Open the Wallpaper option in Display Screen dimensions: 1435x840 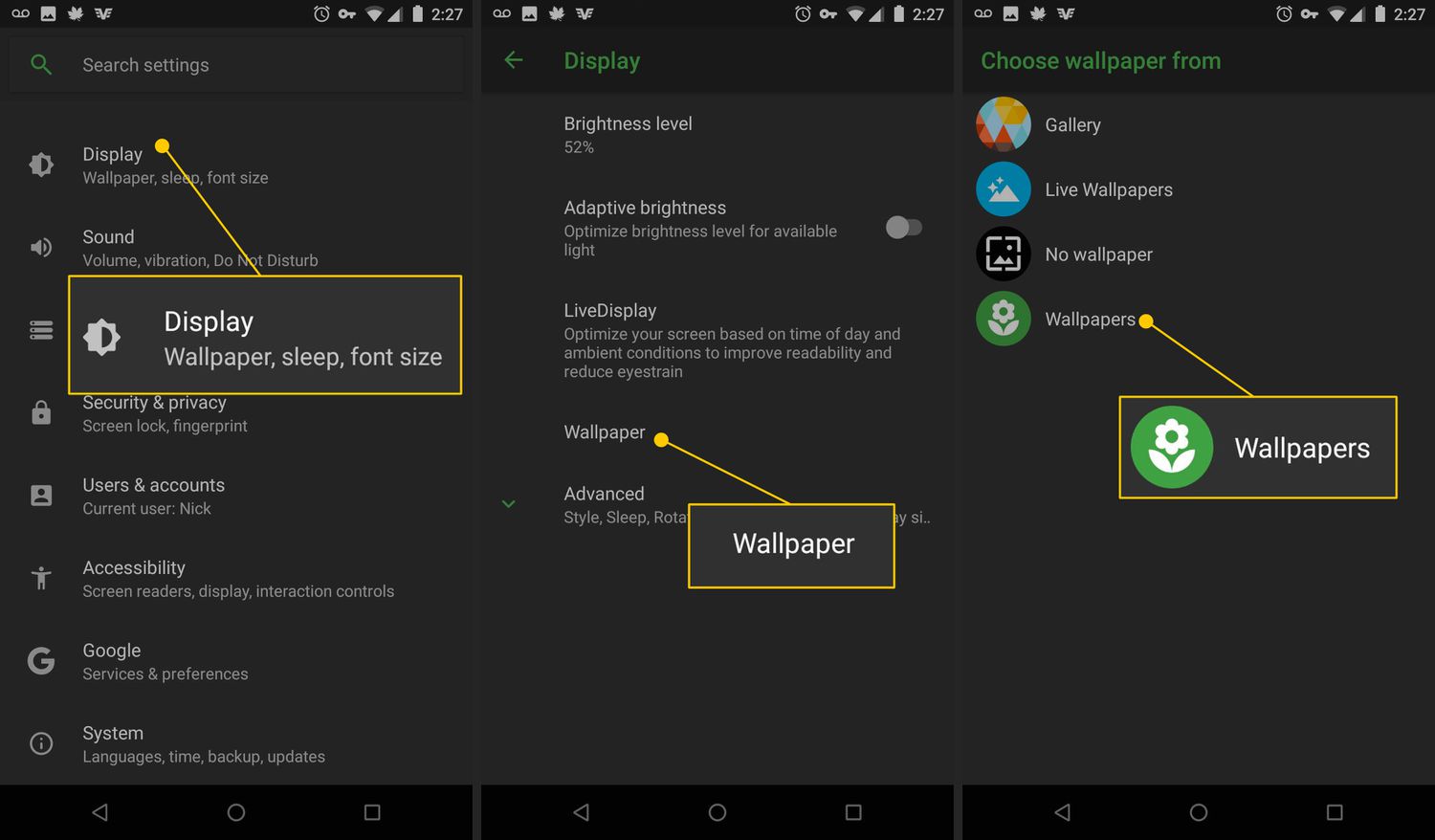(605, 432)
